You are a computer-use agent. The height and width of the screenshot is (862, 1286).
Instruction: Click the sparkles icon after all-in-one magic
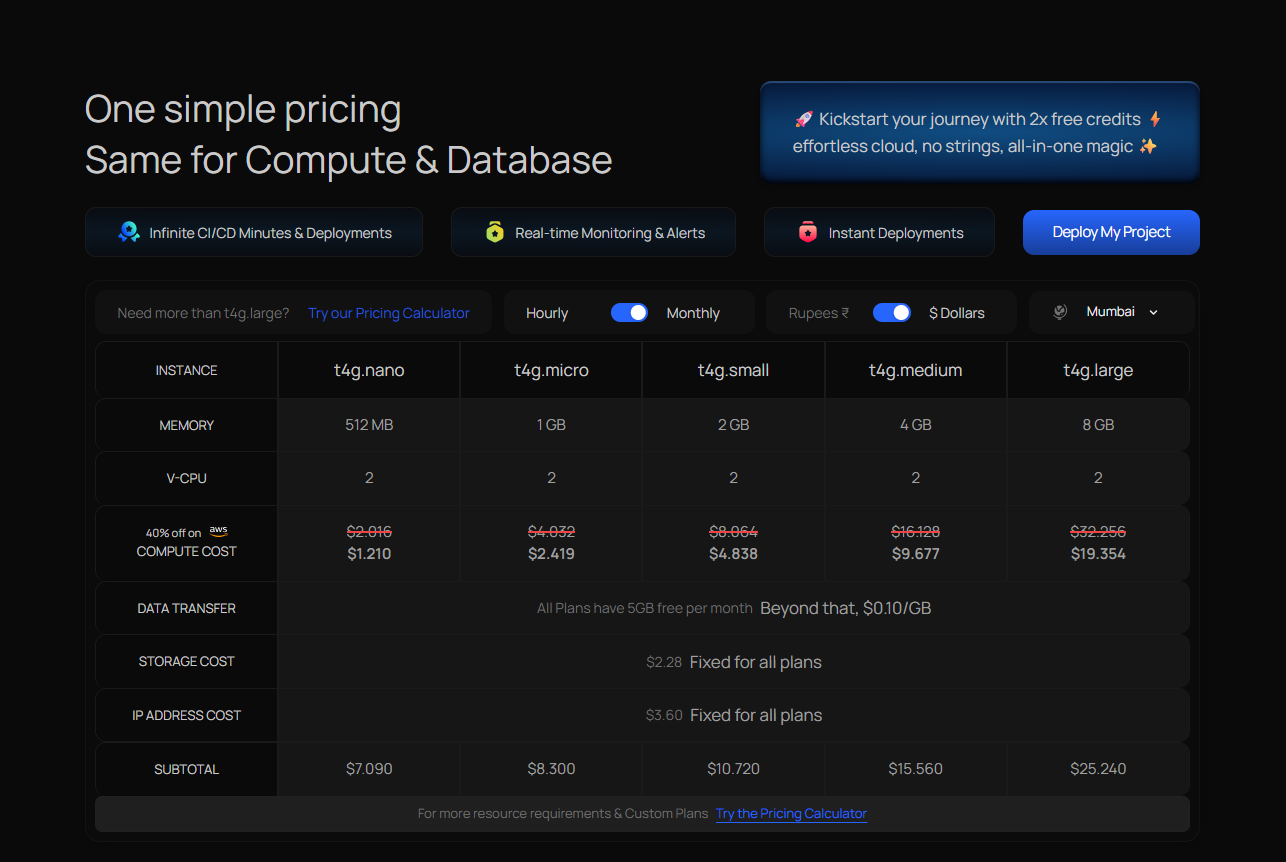coord(1148,146)
